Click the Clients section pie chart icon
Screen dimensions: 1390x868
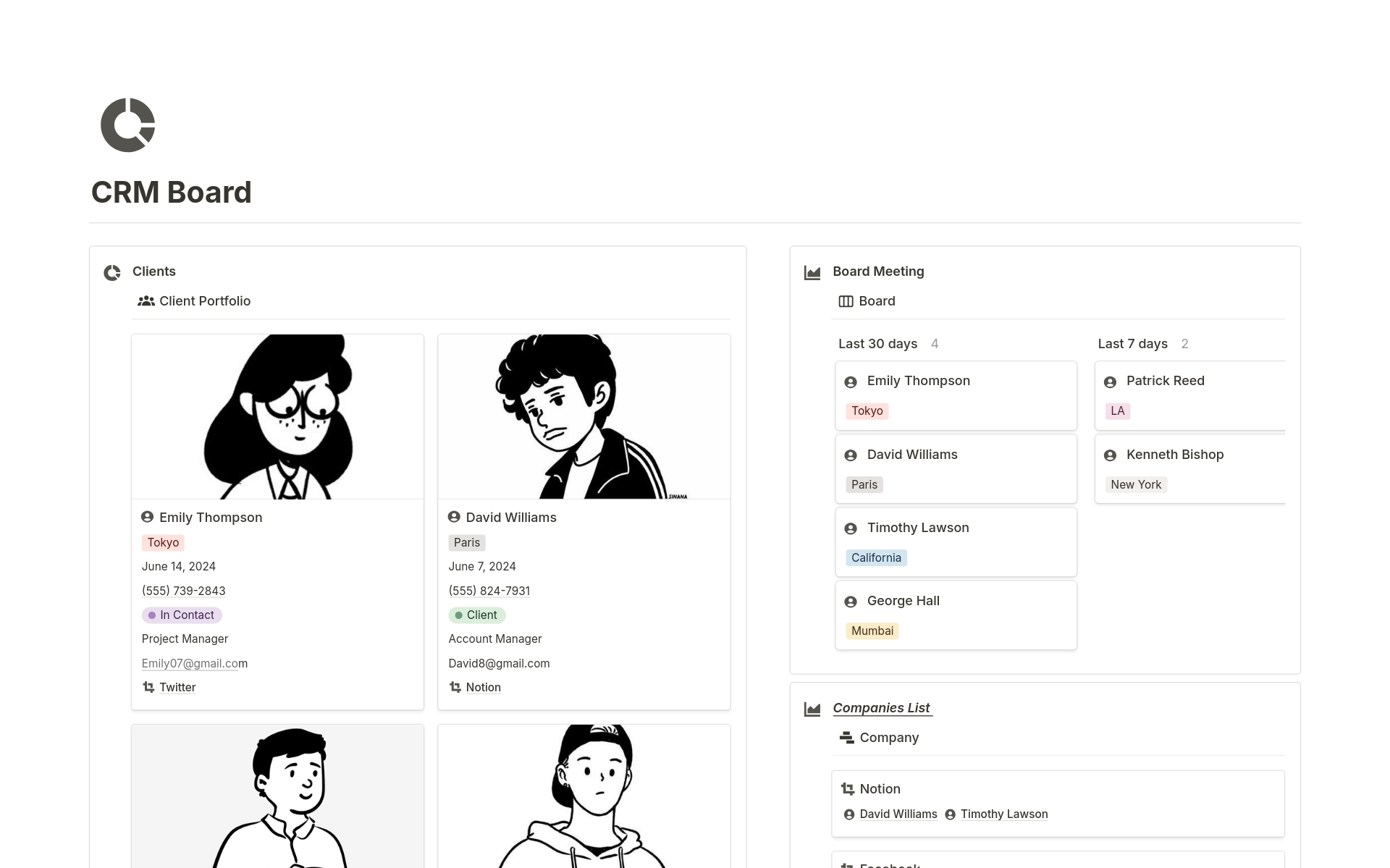coord(112,273)
